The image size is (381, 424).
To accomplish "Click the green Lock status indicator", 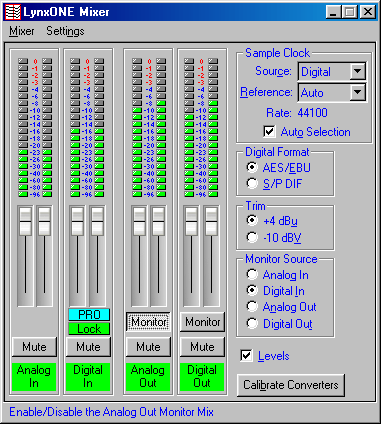I will 89,329.
